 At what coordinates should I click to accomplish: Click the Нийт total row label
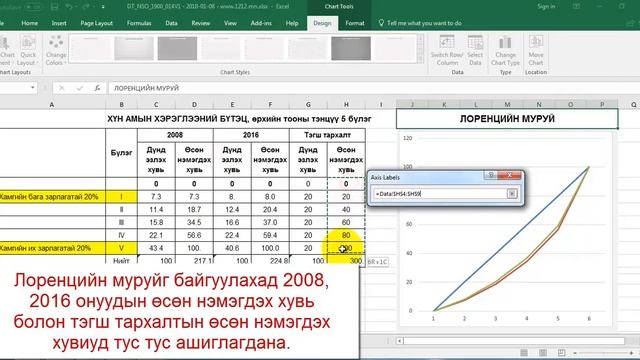121,260
